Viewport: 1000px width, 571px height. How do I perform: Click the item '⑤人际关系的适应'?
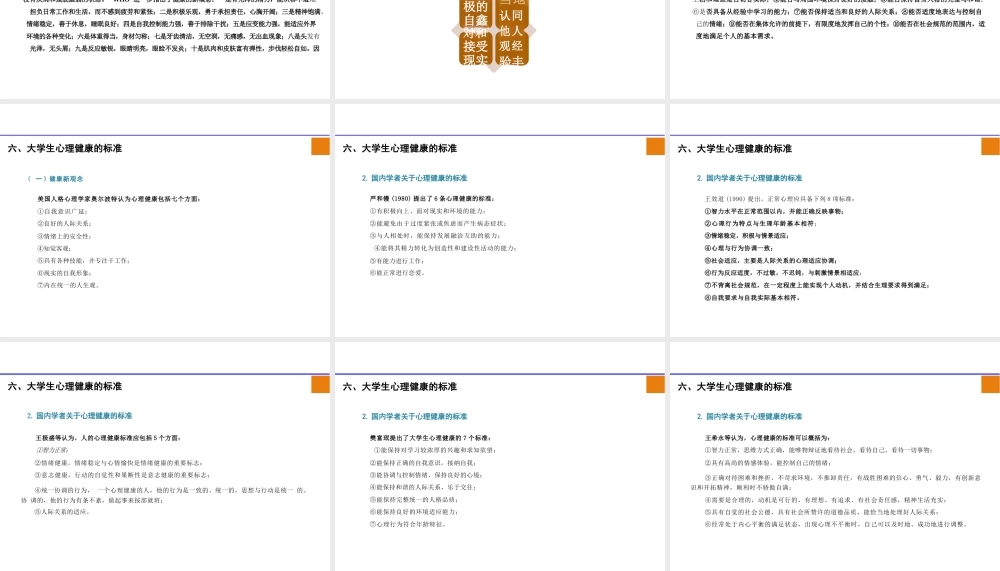click(x=62, y=512)
